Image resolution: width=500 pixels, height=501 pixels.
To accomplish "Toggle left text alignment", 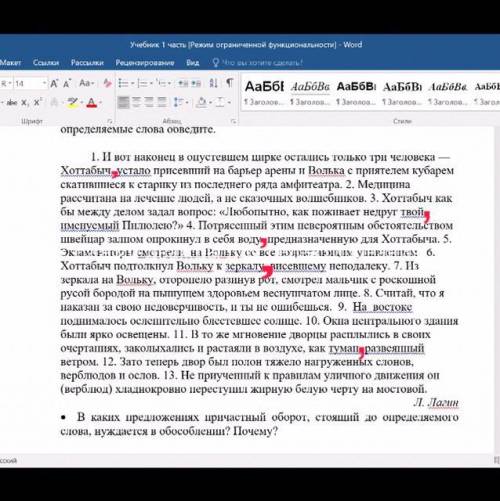I will pyautogui.click(x=123, y=102).
